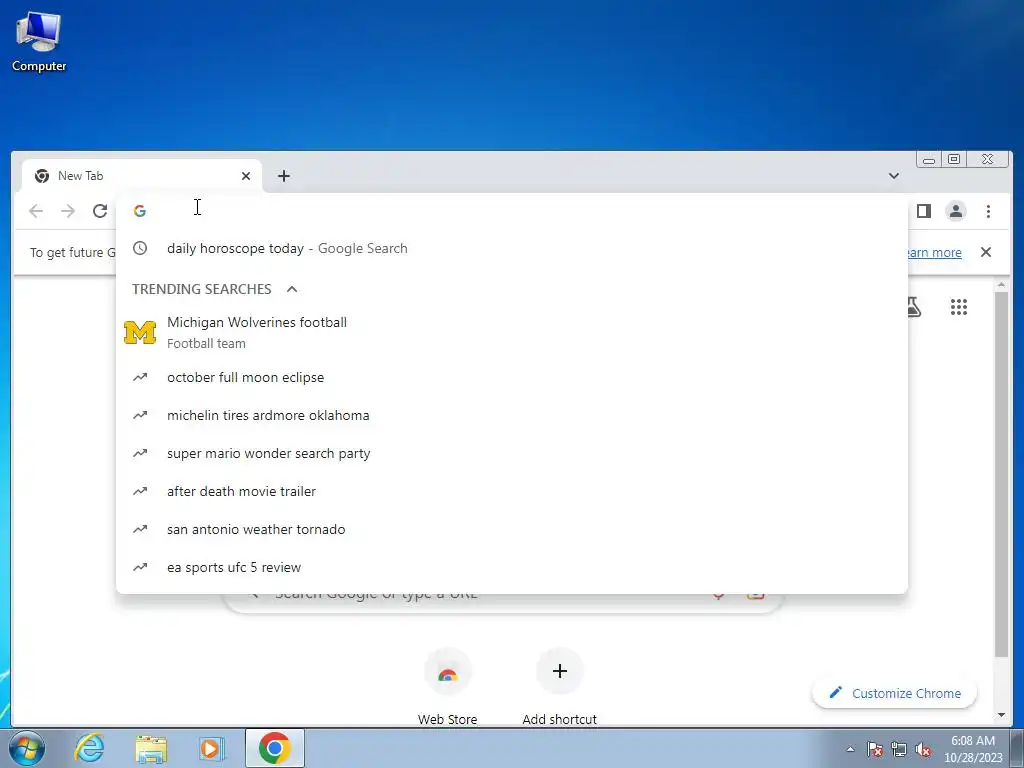
Task: Pick after death movie trailer suggestion
Action: click(511, 491)
